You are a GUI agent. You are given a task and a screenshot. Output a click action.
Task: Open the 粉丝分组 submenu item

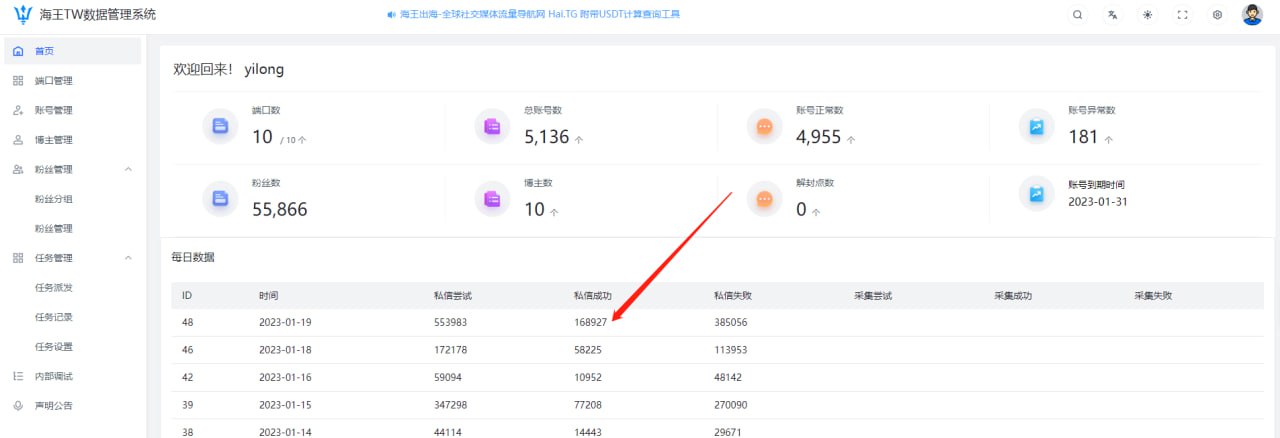pyautogui.click(x=53, y=199)
